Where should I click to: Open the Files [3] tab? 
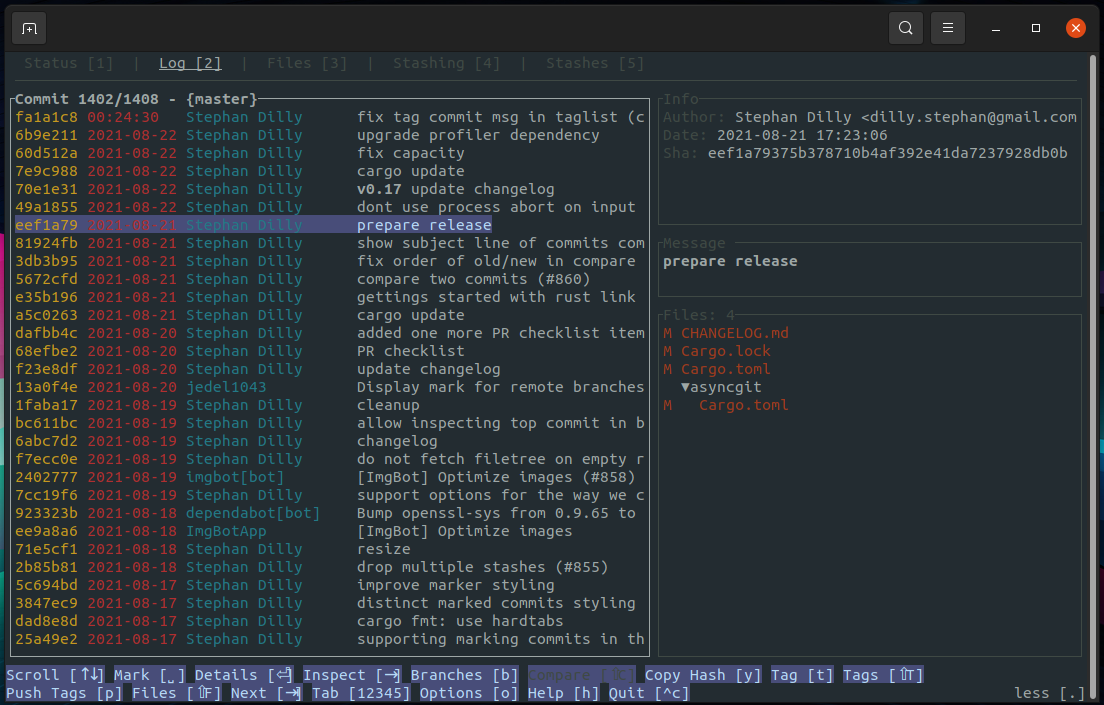[307, 63]
